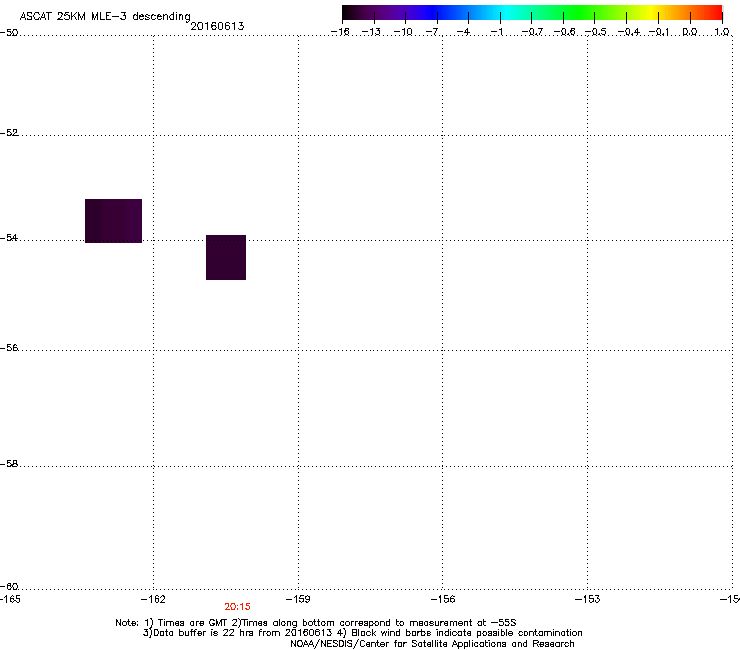
Task: Click the plot title 'ASCAT 25KM MLE-3 descending'
Action: click(105, 17)
